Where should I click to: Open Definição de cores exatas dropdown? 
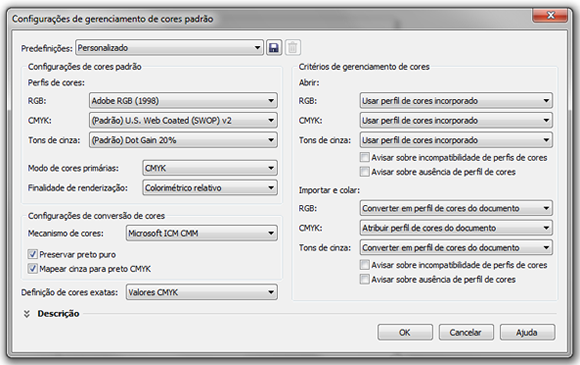tap(202, 292)
